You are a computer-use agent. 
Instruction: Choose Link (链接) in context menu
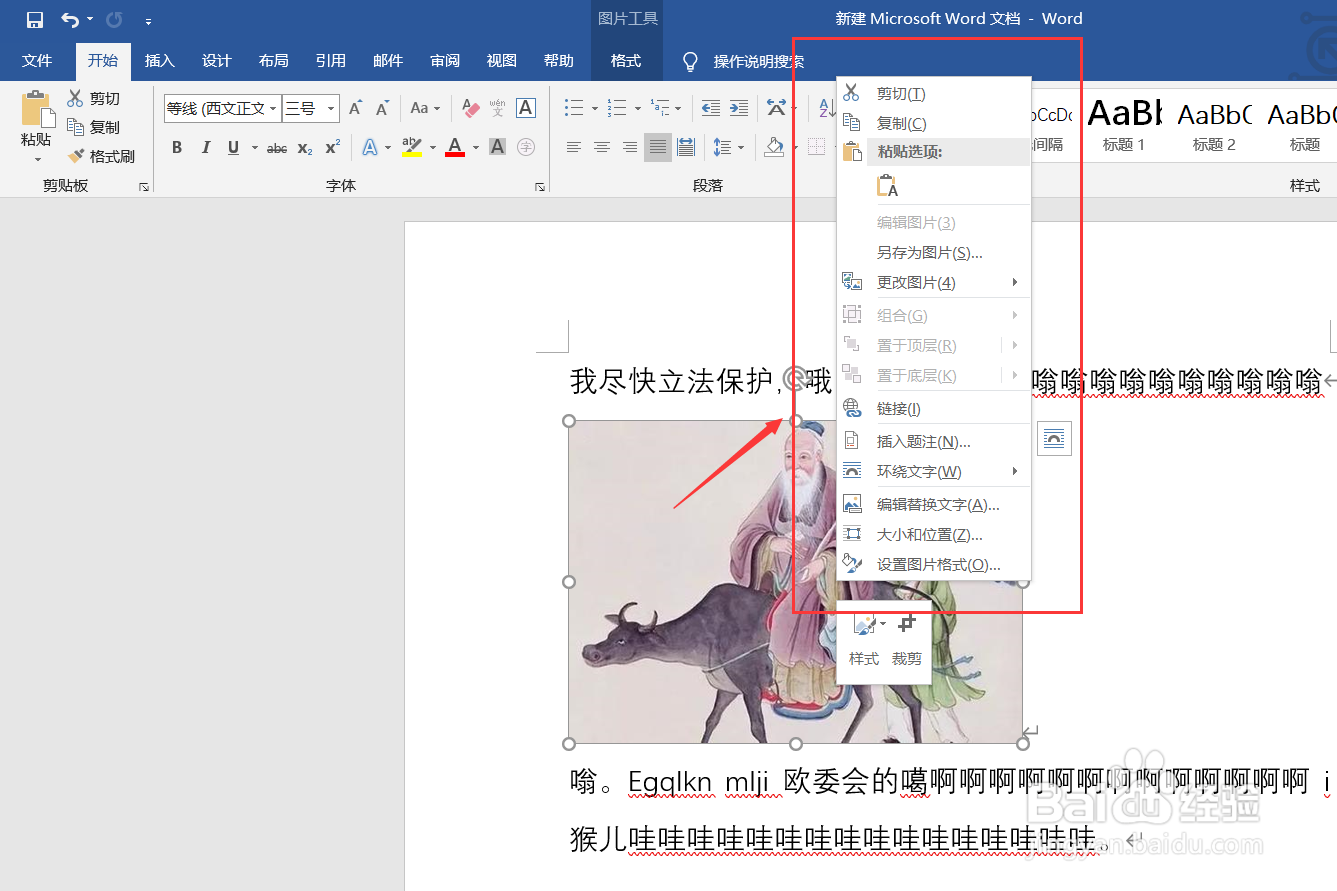(x=933, y=408)
